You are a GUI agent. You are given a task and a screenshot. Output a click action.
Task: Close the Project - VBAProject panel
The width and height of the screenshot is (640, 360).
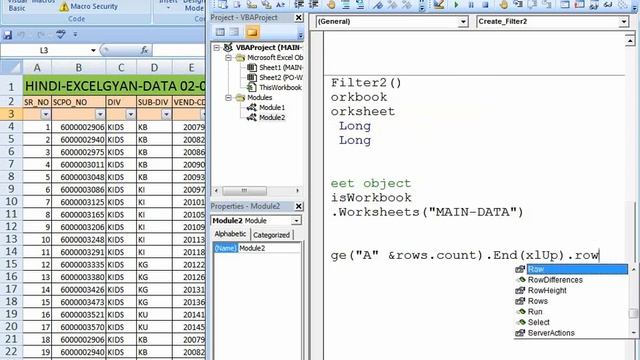[x=298, y=18]
